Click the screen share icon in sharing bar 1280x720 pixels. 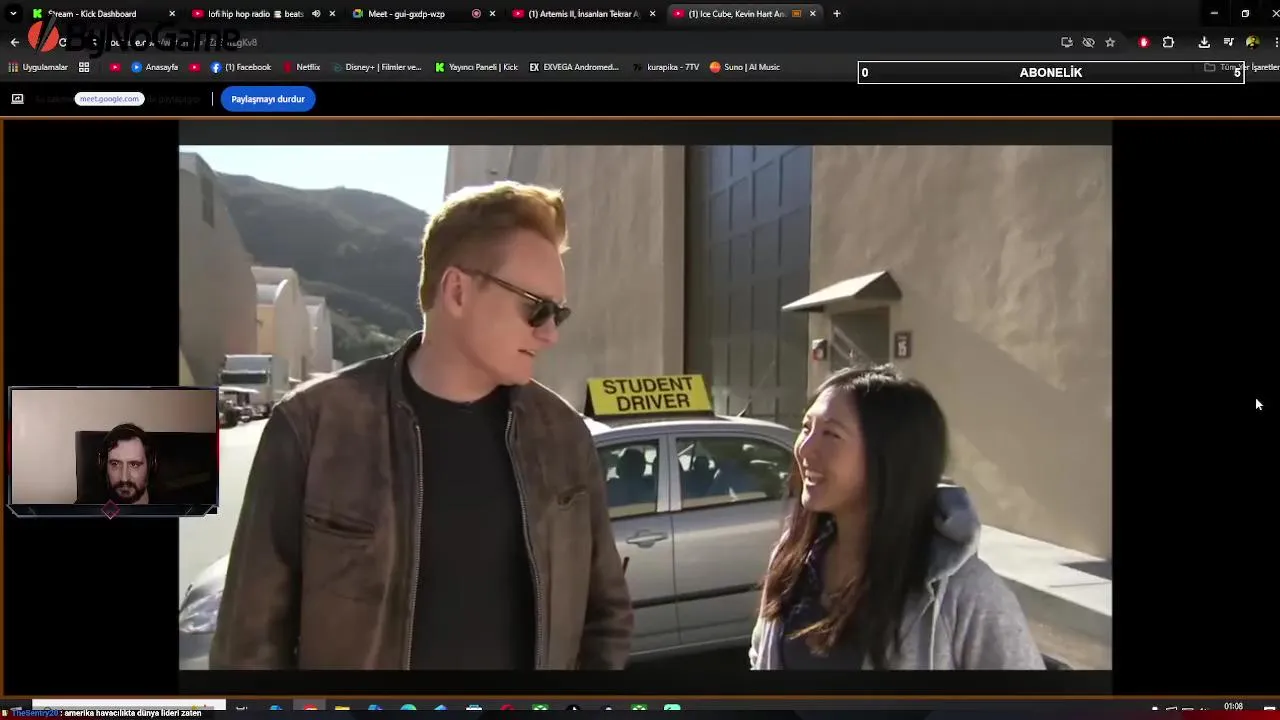pyautogui.click(x=17, y=99)
